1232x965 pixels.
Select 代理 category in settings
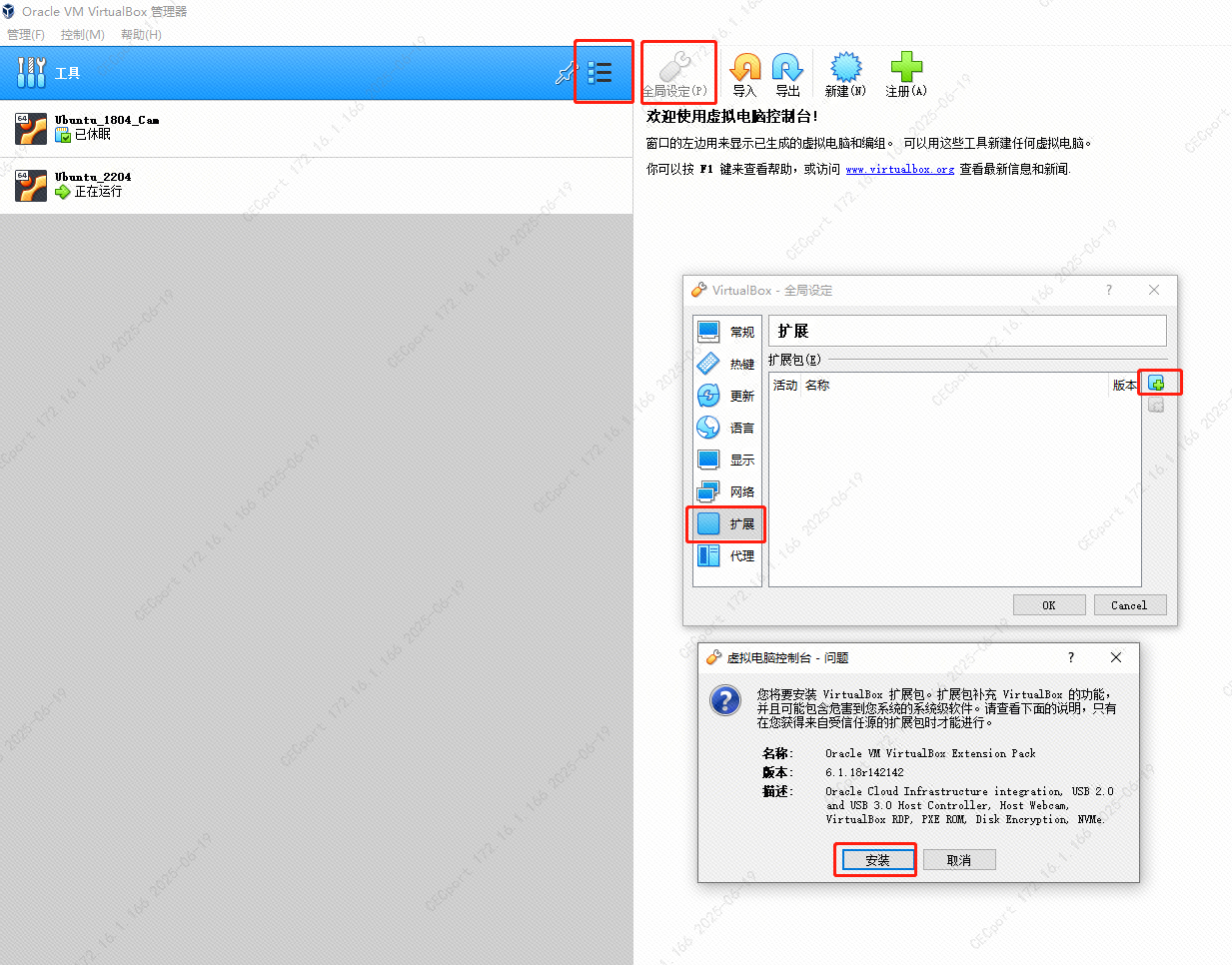tap(726, 555)
